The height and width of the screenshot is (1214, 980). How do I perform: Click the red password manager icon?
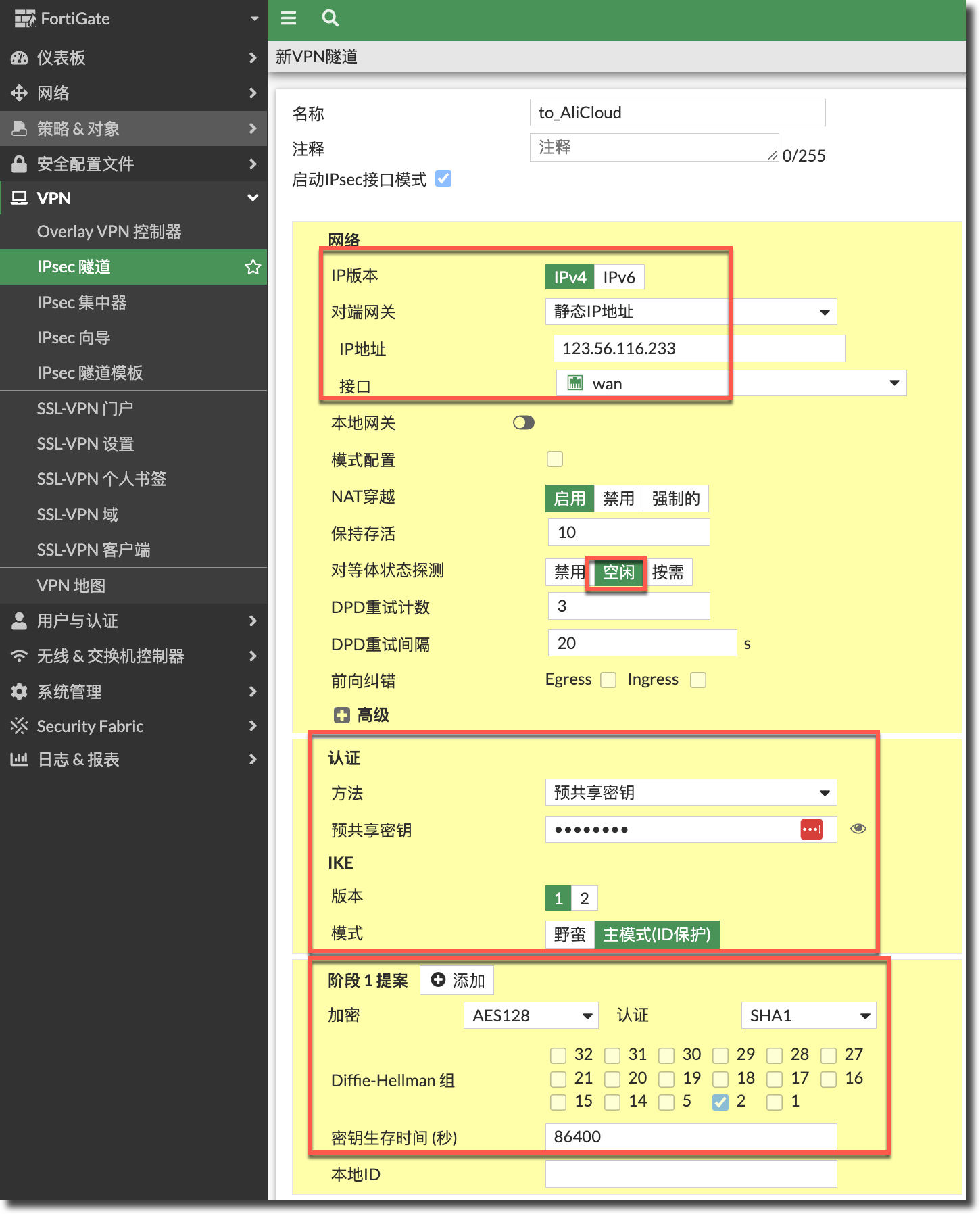811,829
